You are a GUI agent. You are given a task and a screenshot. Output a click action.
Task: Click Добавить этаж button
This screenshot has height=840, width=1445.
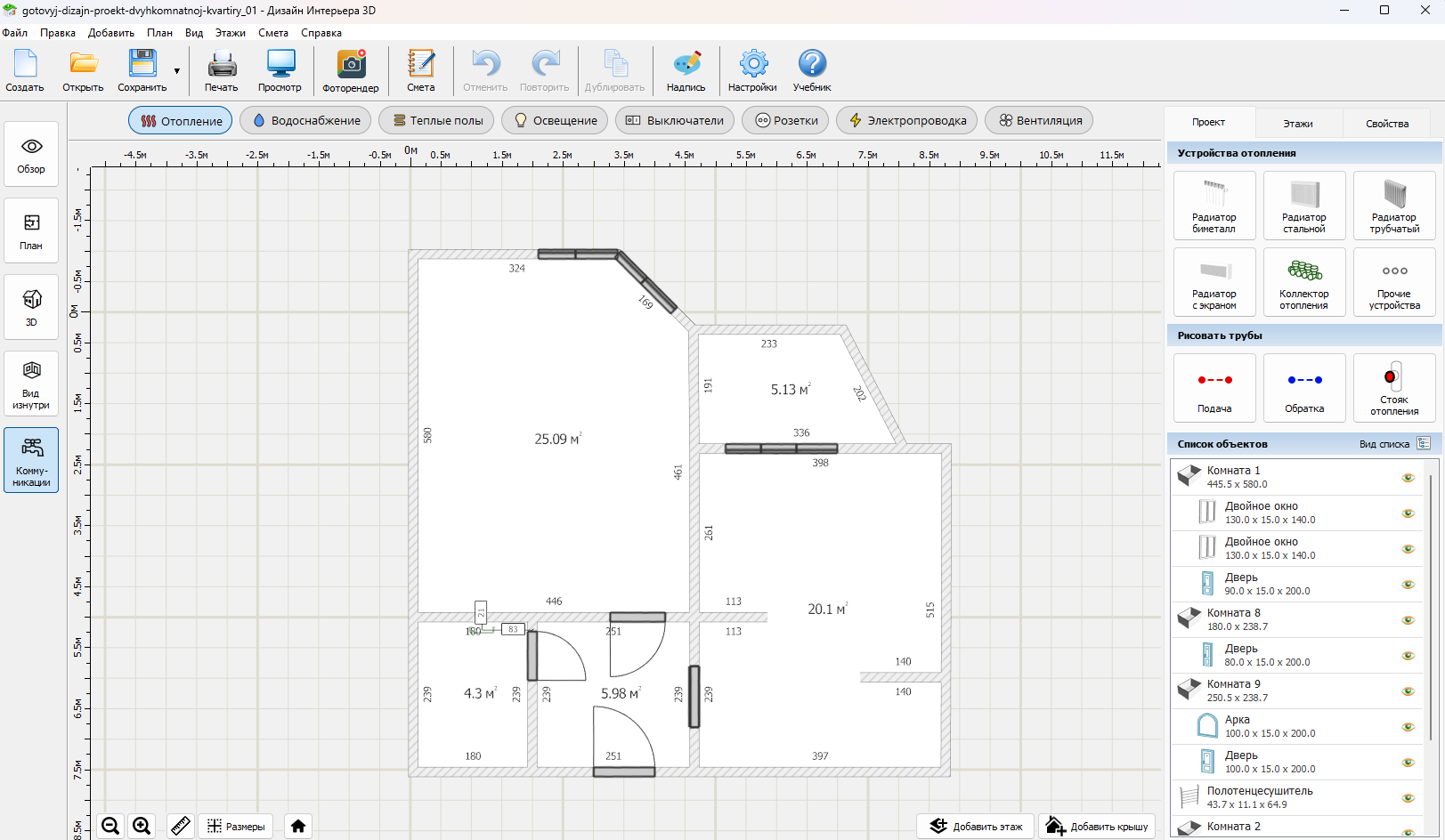[976, 826]
